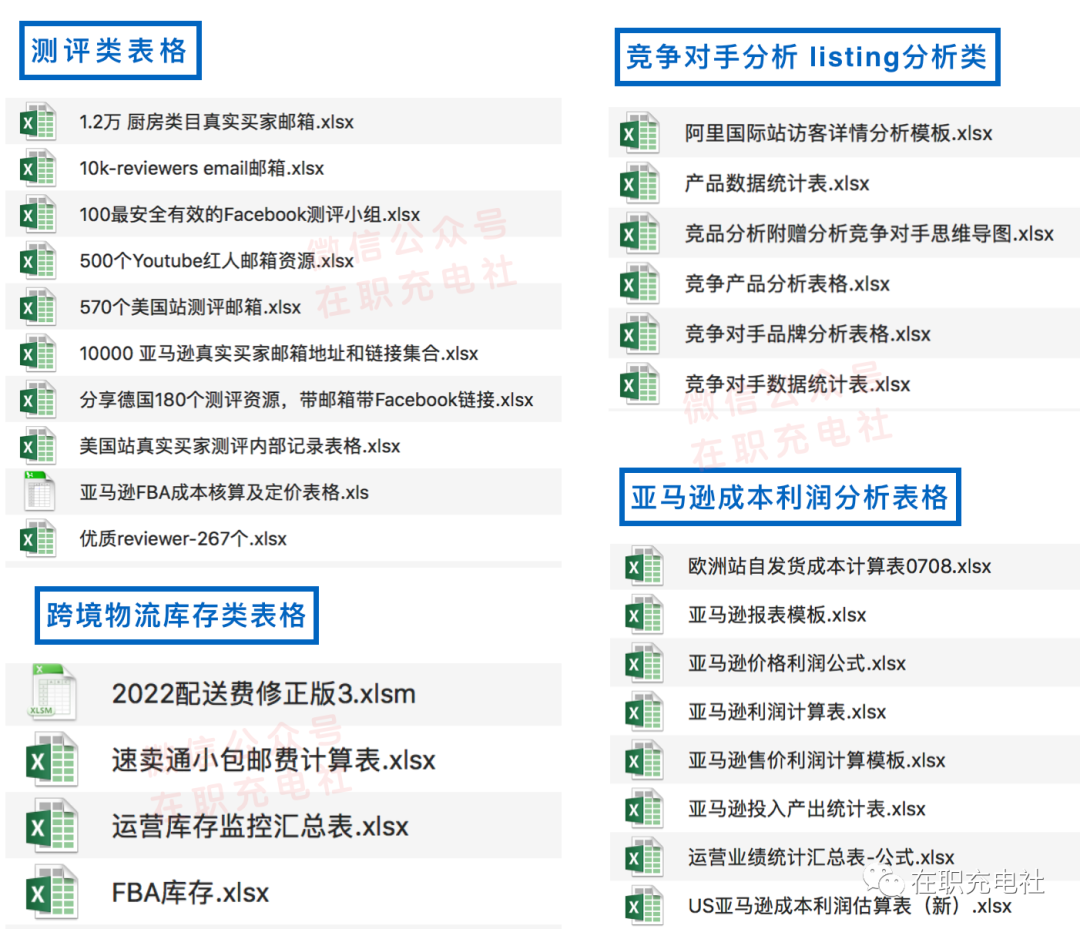Click the icon for 运营业绩统计汇总表-公式.xlsx
This screenshot has height=929, width=1080.
pyautogui.click(x=644, y=857)
